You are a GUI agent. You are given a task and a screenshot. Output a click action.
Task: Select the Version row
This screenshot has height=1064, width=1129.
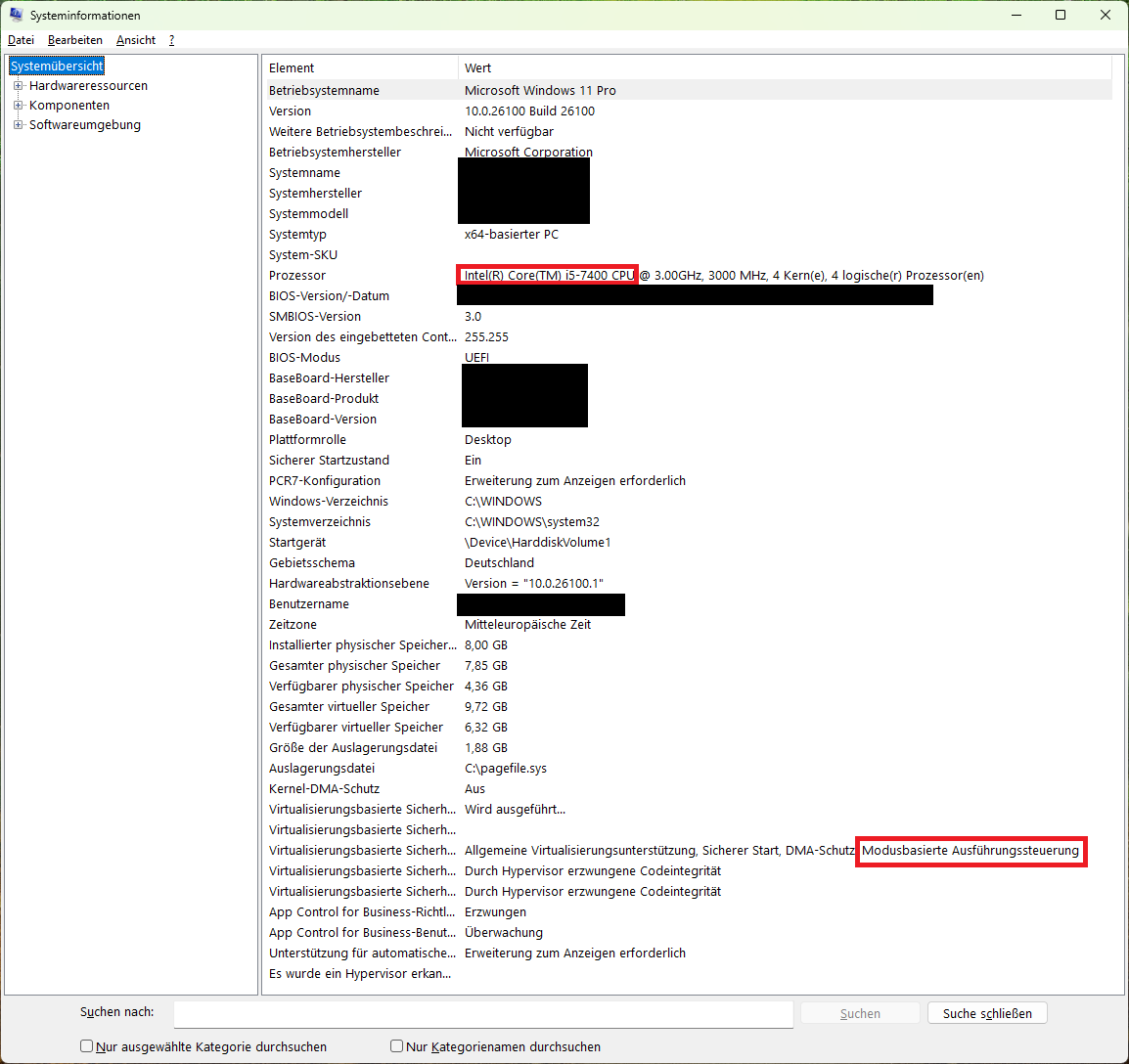pos(688,111)
